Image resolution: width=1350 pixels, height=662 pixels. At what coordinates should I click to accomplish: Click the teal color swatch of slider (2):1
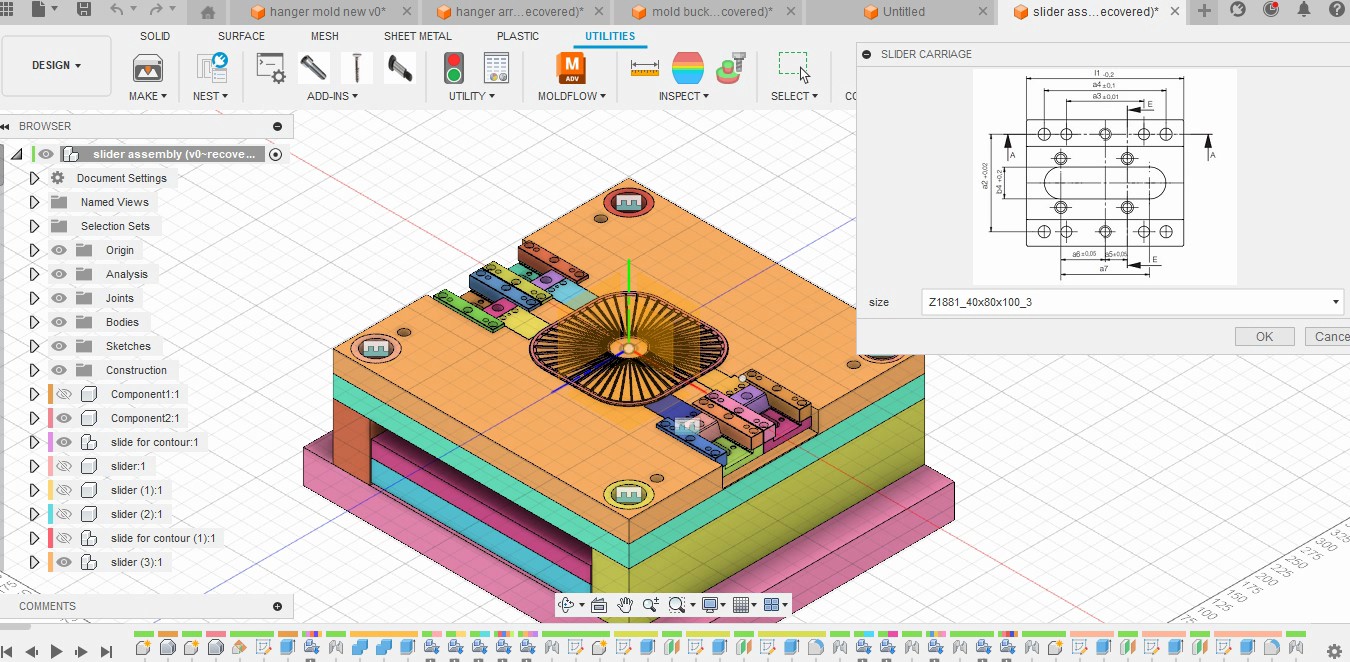tap(50, 514)
